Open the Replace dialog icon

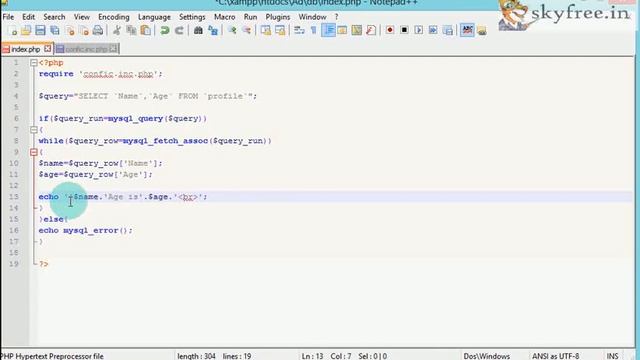pyautogui.click(x=213, y=31)
